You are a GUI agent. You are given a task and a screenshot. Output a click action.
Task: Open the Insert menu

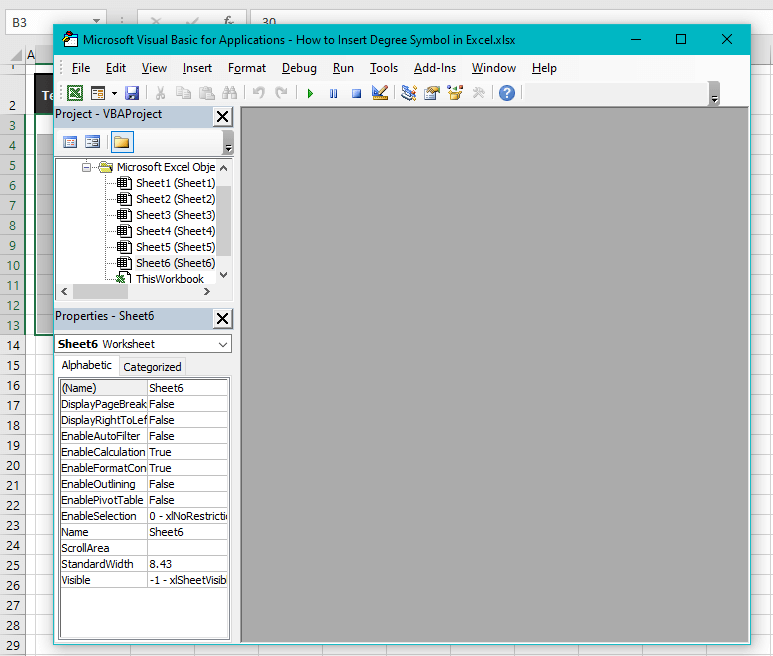[197, 68]
